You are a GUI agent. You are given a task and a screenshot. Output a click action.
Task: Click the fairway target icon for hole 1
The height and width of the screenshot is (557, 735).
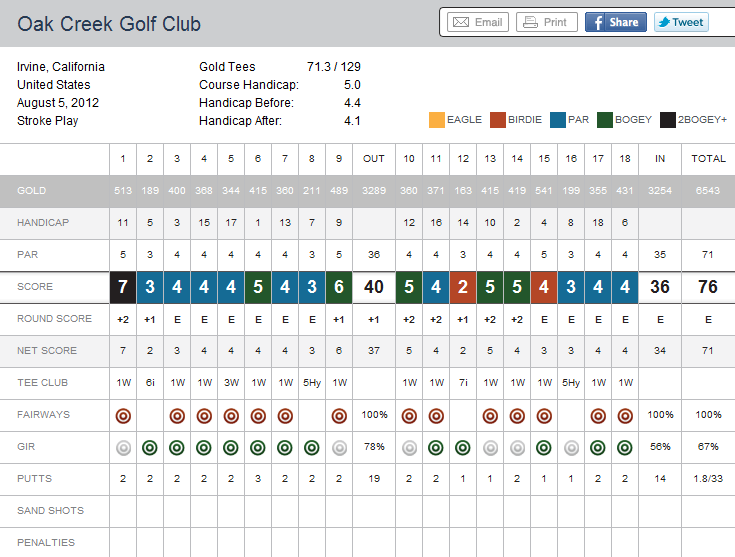(x=123, y=415)
